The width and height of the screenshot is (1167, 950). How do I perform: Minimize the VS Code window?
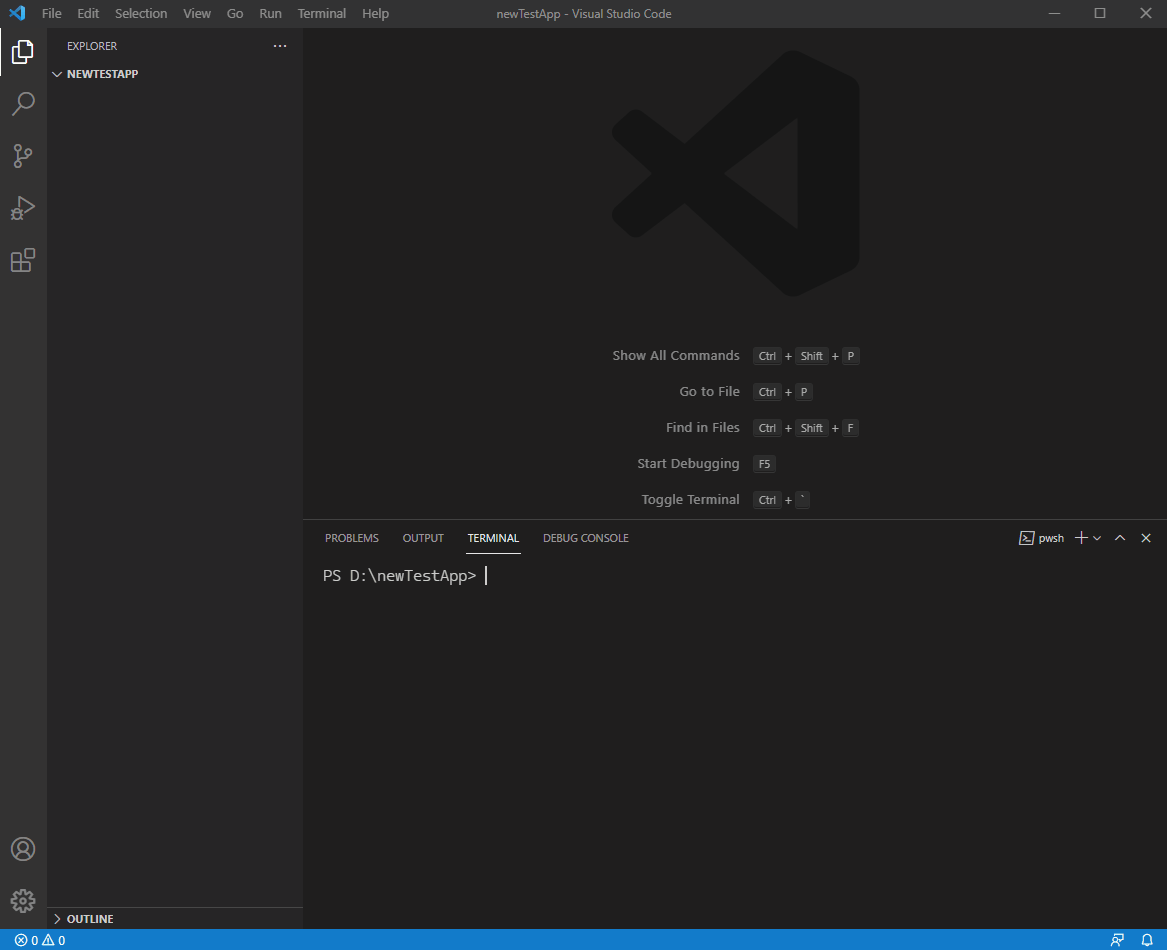pyautogui.click(x=1054, y=13)
